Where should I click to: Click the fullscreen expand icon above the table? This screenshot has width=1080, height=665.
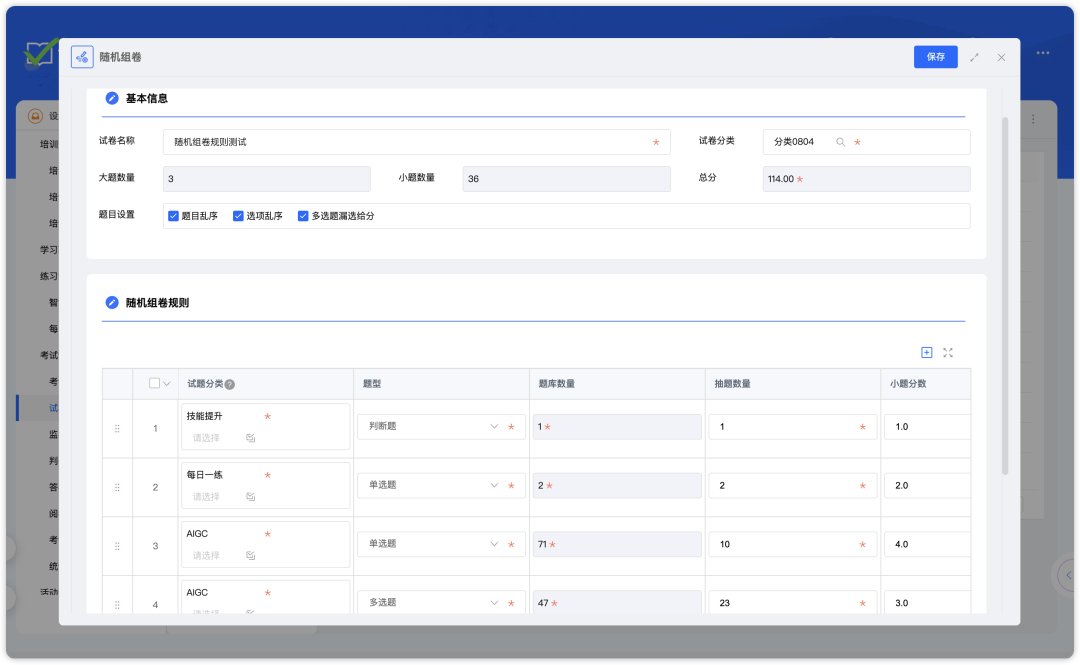coord(948,352)
